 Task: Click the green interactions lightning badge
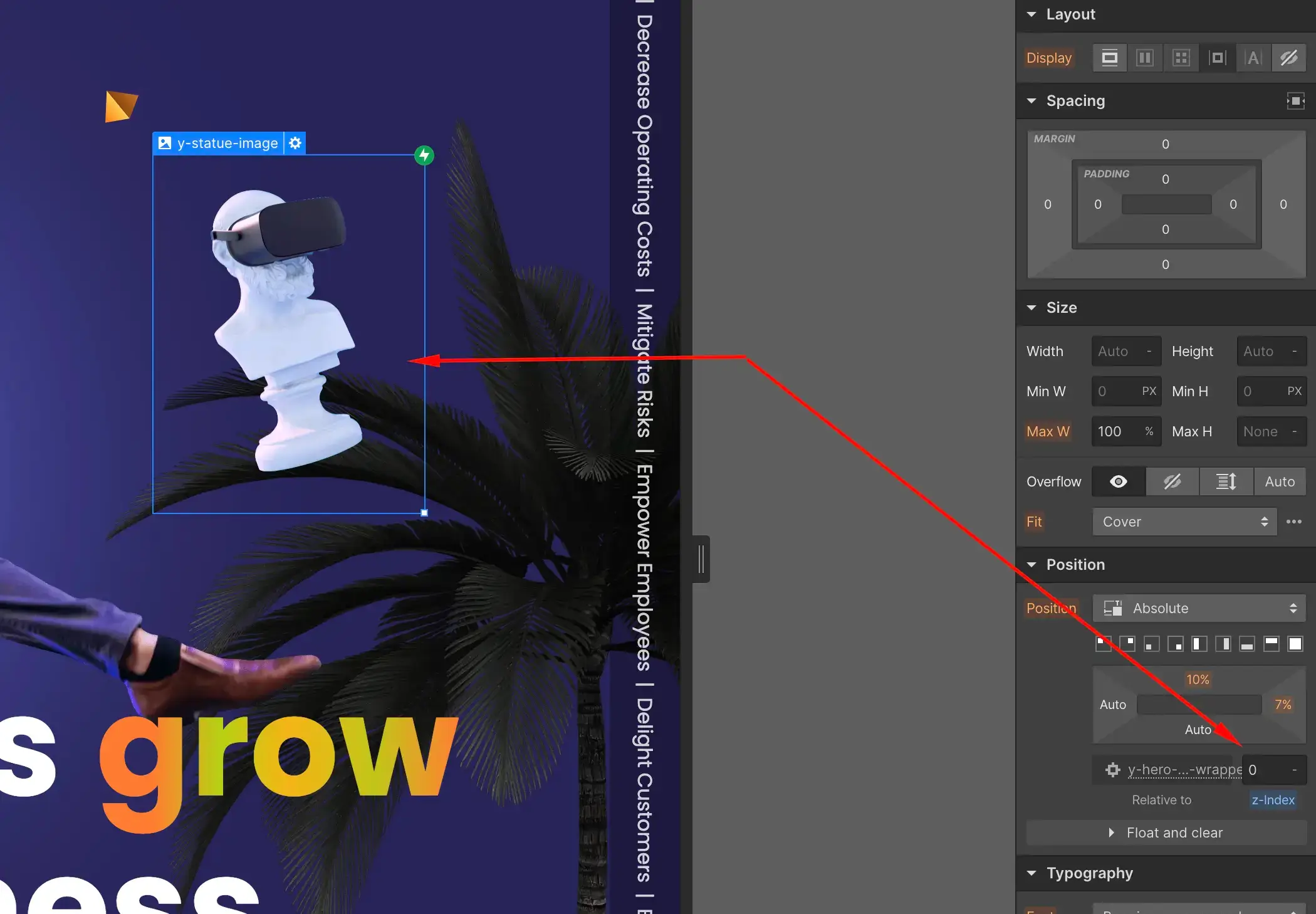[424, 155]
